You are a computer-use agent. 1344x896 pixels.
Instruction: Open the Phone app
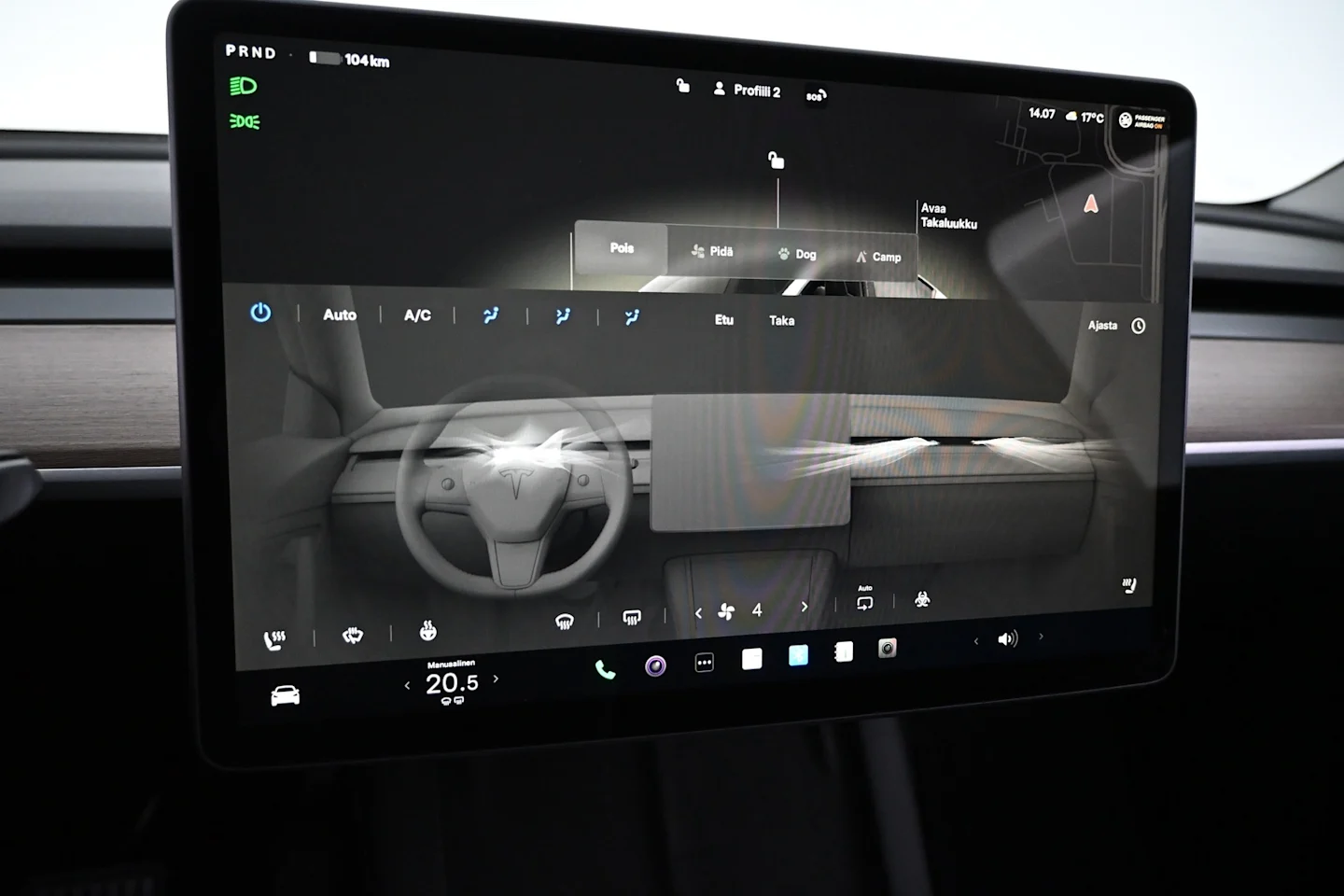pos(605,669)
